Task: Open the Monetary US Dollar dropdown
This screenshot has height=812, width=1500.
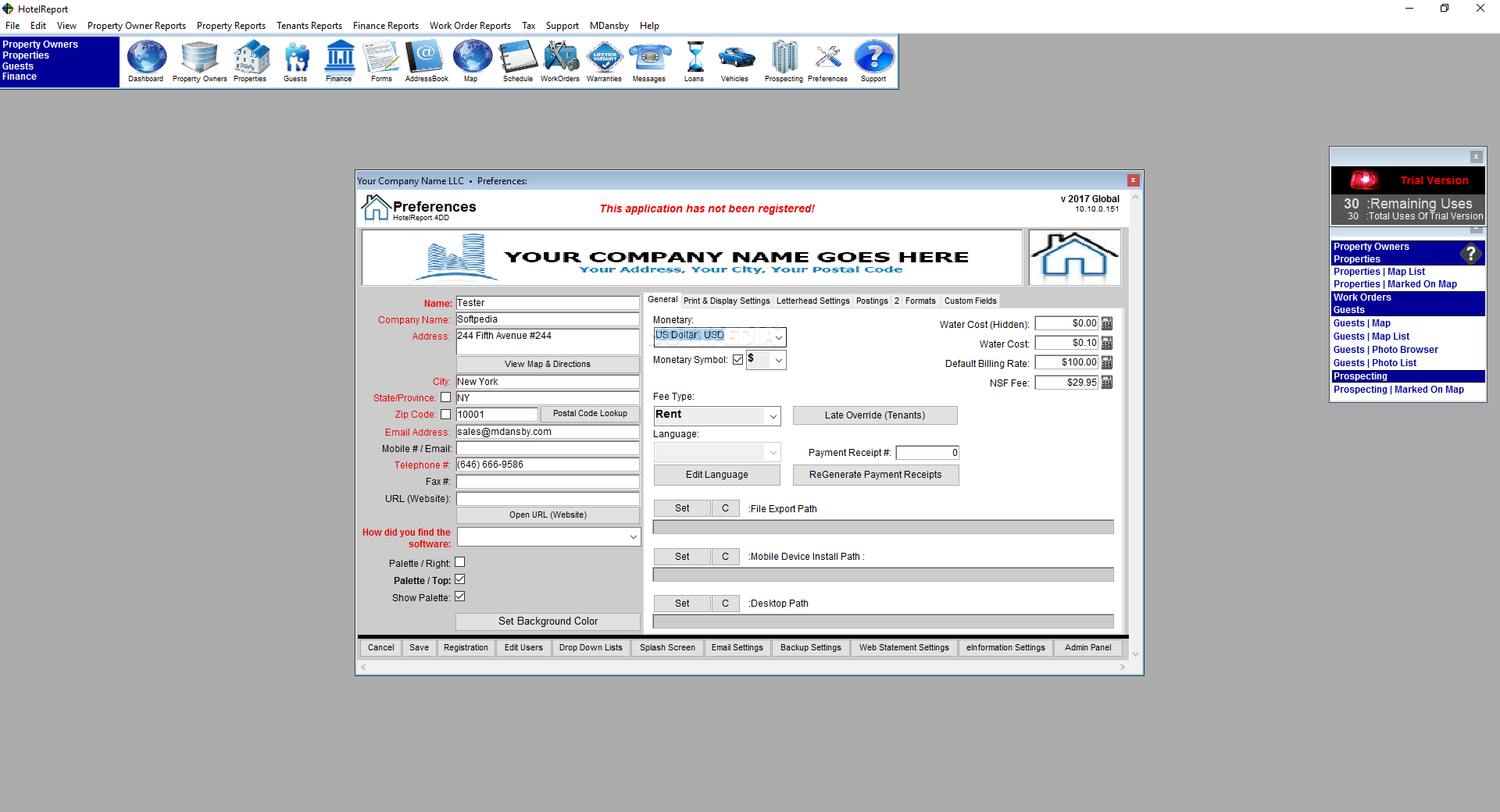Action: coord(720,337)
